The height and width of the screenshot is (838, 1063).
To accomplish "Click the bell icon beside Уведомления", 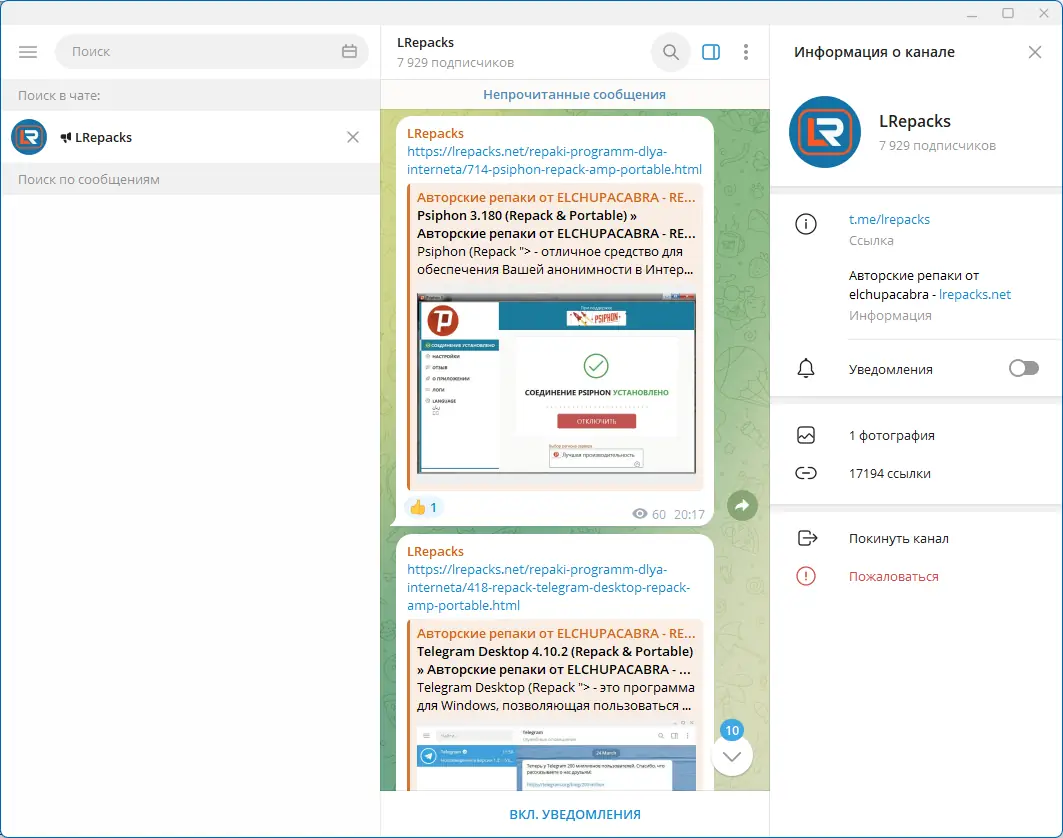I will pyautogui.click(x=805, y=368).
